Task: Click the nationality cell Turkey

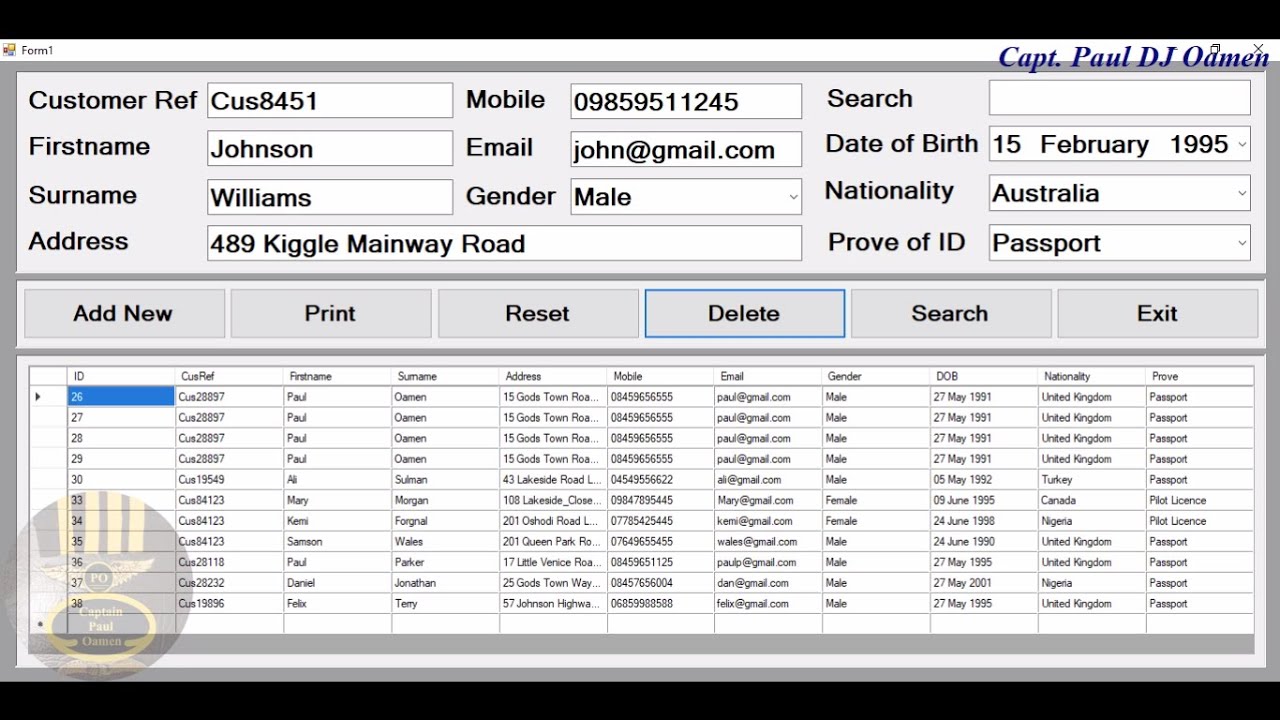Action: point(1092,480)
